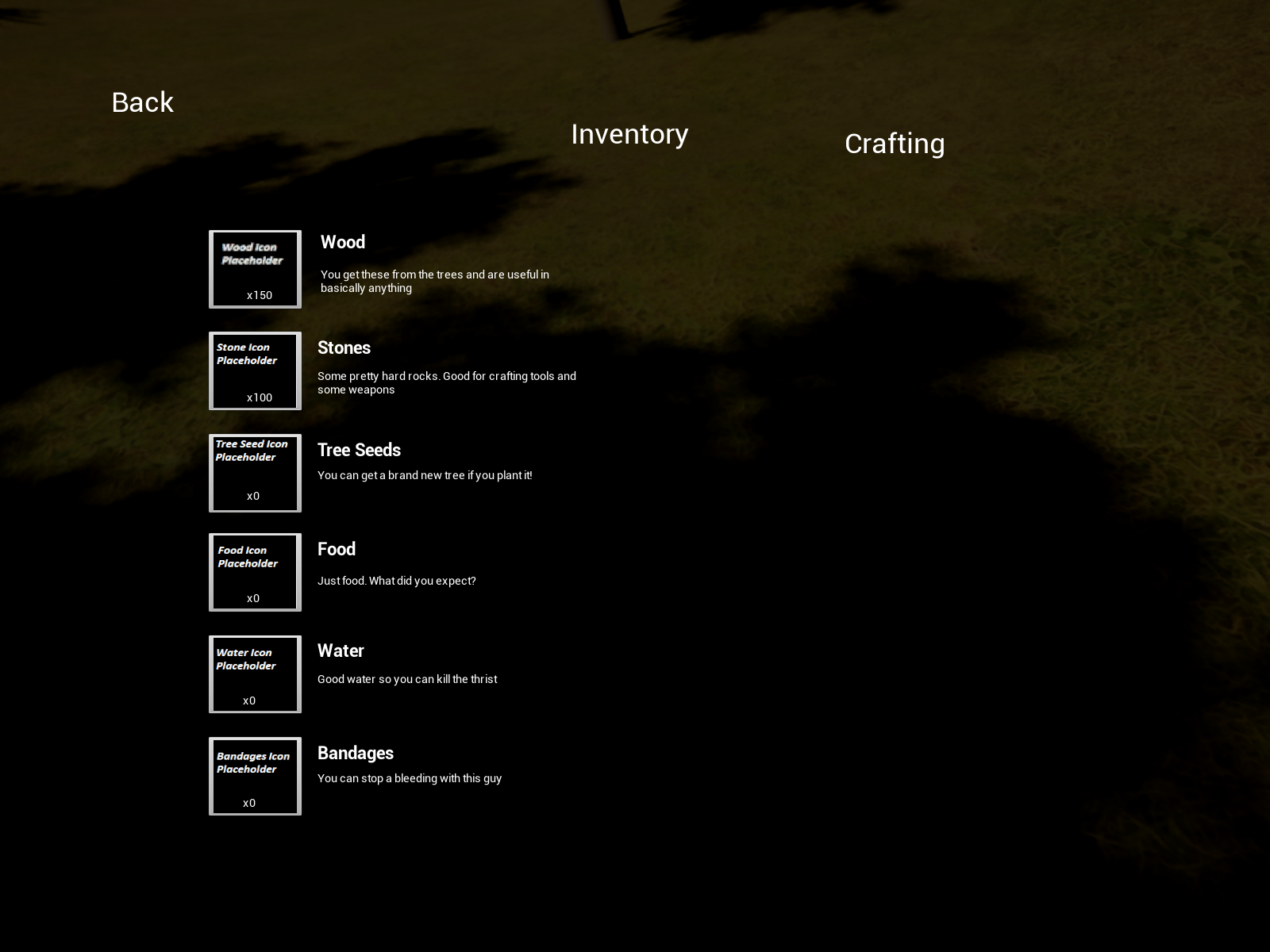The width and height of the screenshot is (1270, 952).
Task: Click the Wood icon placeholder slot
Action: (255, 269)
